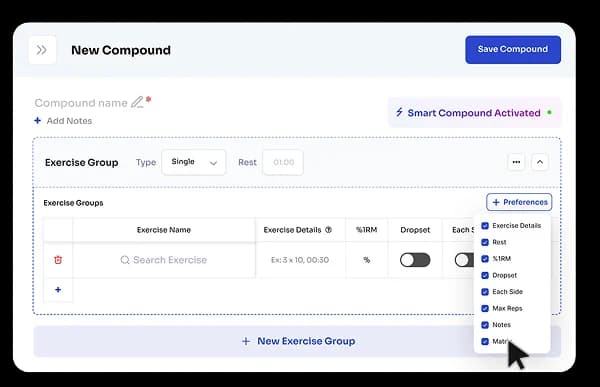Screen dimensions: 600x387
Task: Uncheck Exercise Details in preferences
Action: pyautogui.click(x=485, y=225)
